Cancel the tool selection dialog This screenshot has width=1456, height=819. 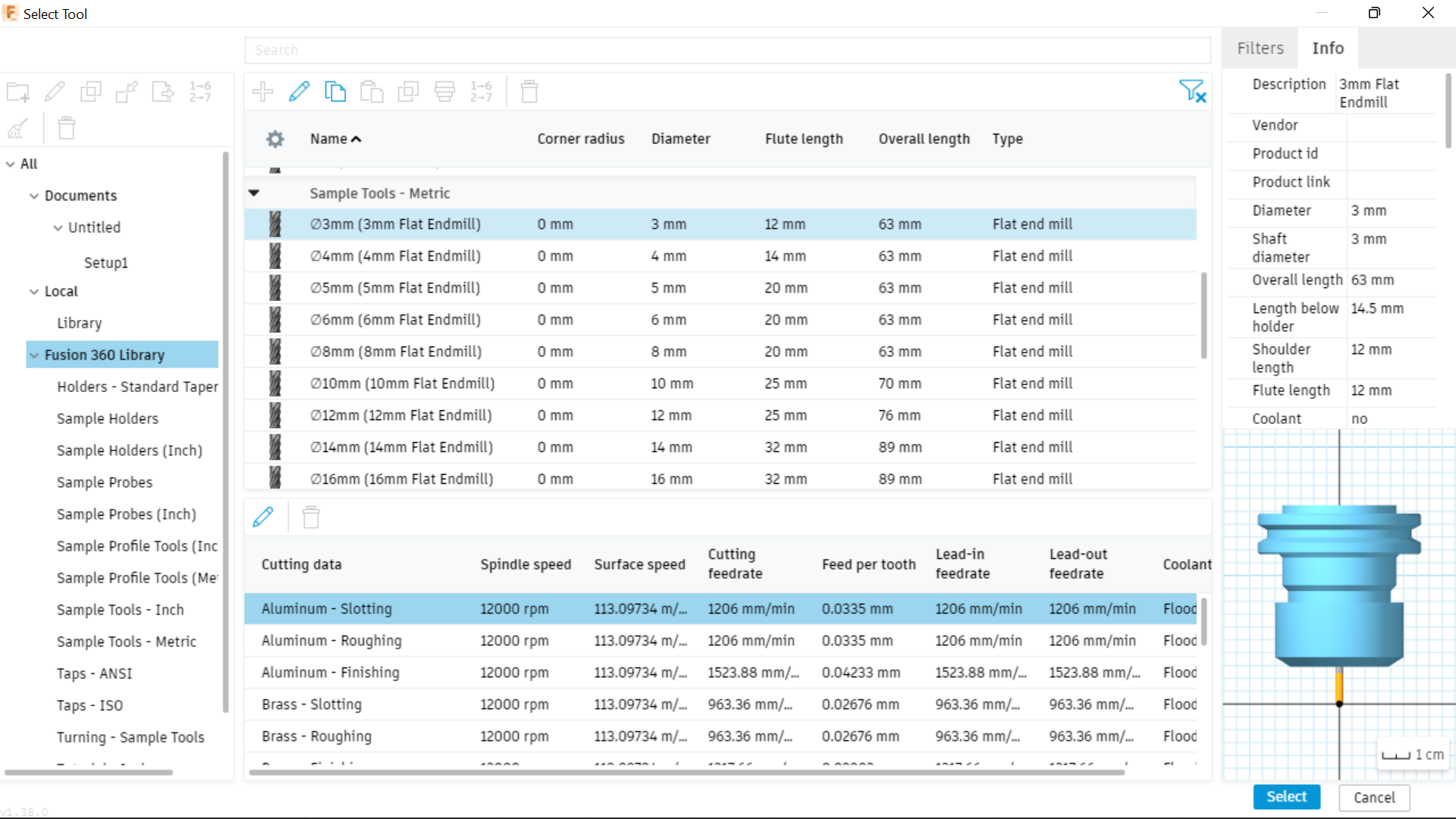[x=1373, y=797]
